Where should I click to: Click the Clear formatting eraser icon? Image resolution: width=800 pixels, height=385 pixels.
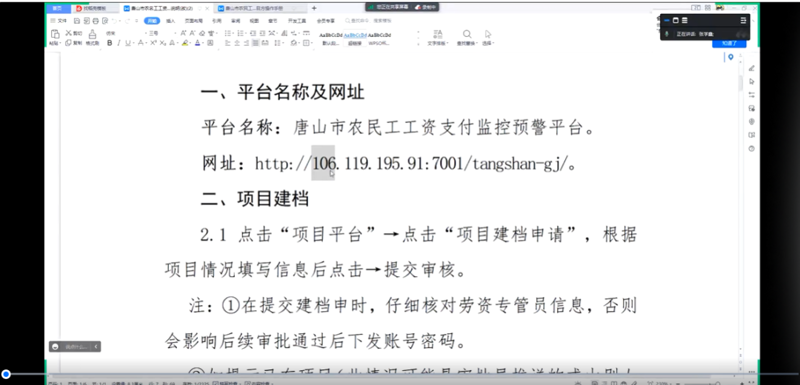(202, 33)
